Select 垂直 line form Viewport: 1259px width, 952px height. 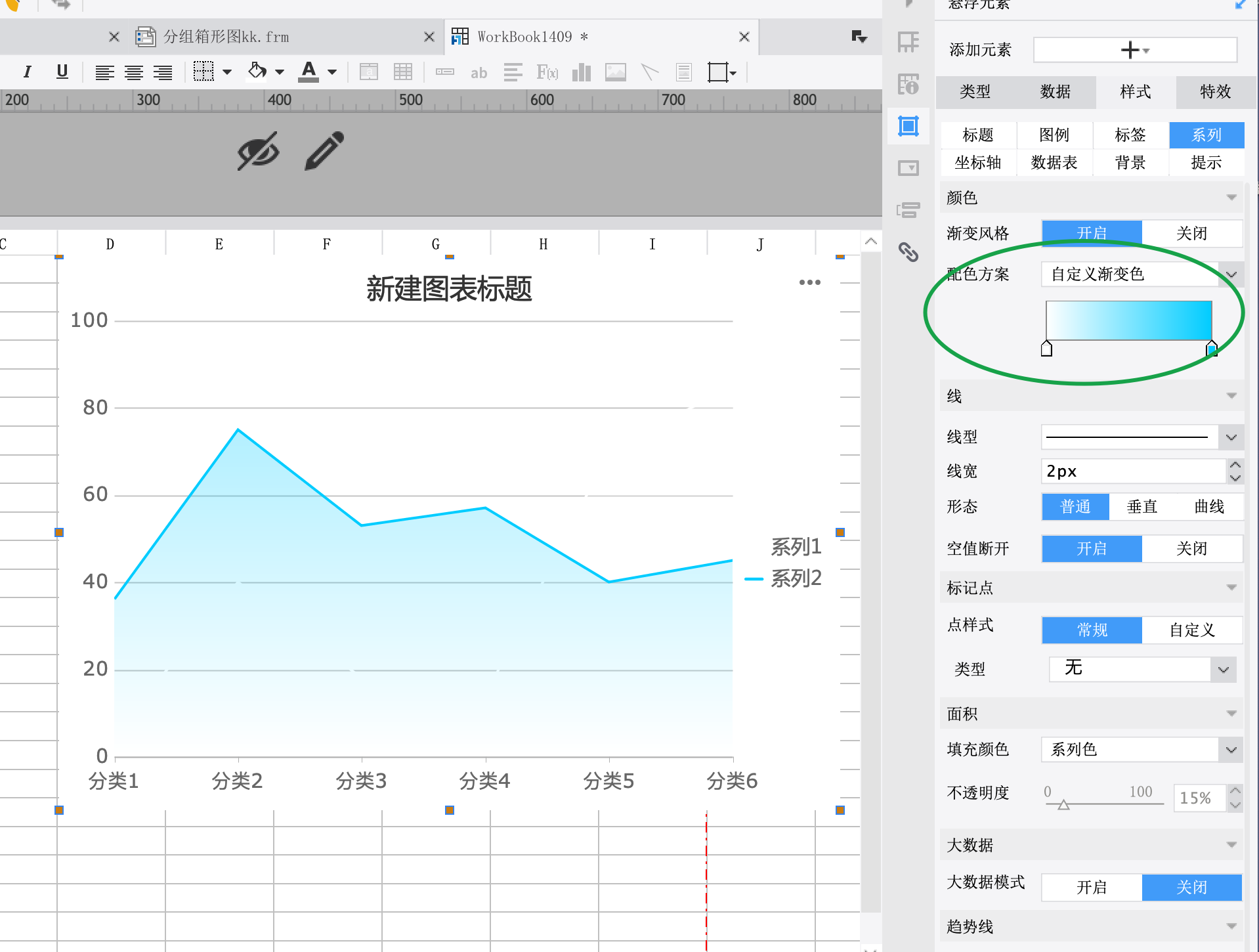(1142, 507)
